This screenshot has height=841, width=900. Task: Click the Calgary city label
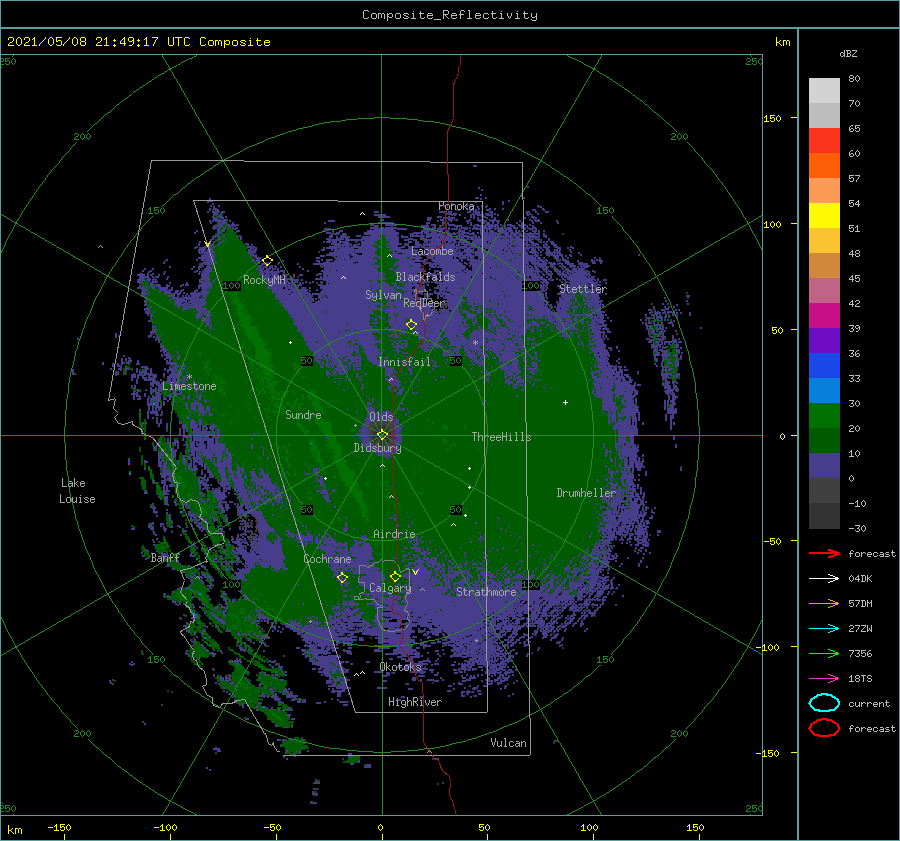[390, 588]
